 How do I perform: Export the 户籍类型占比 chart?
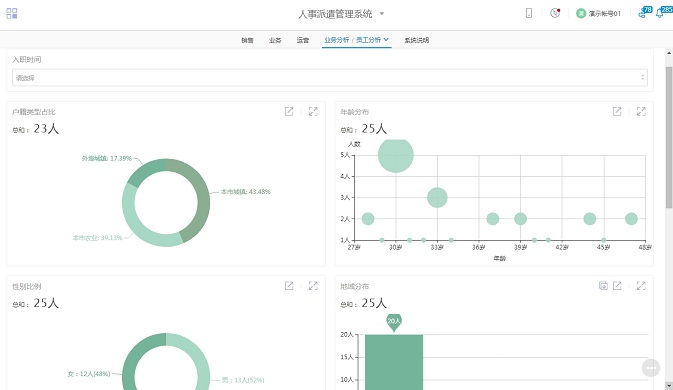289,112
